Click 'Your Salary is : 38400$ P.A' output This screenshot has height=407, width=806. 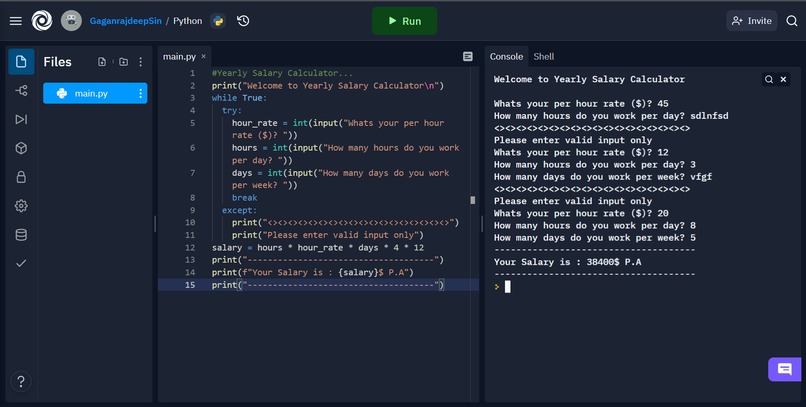pyautogui.click(x=567, y=262)
